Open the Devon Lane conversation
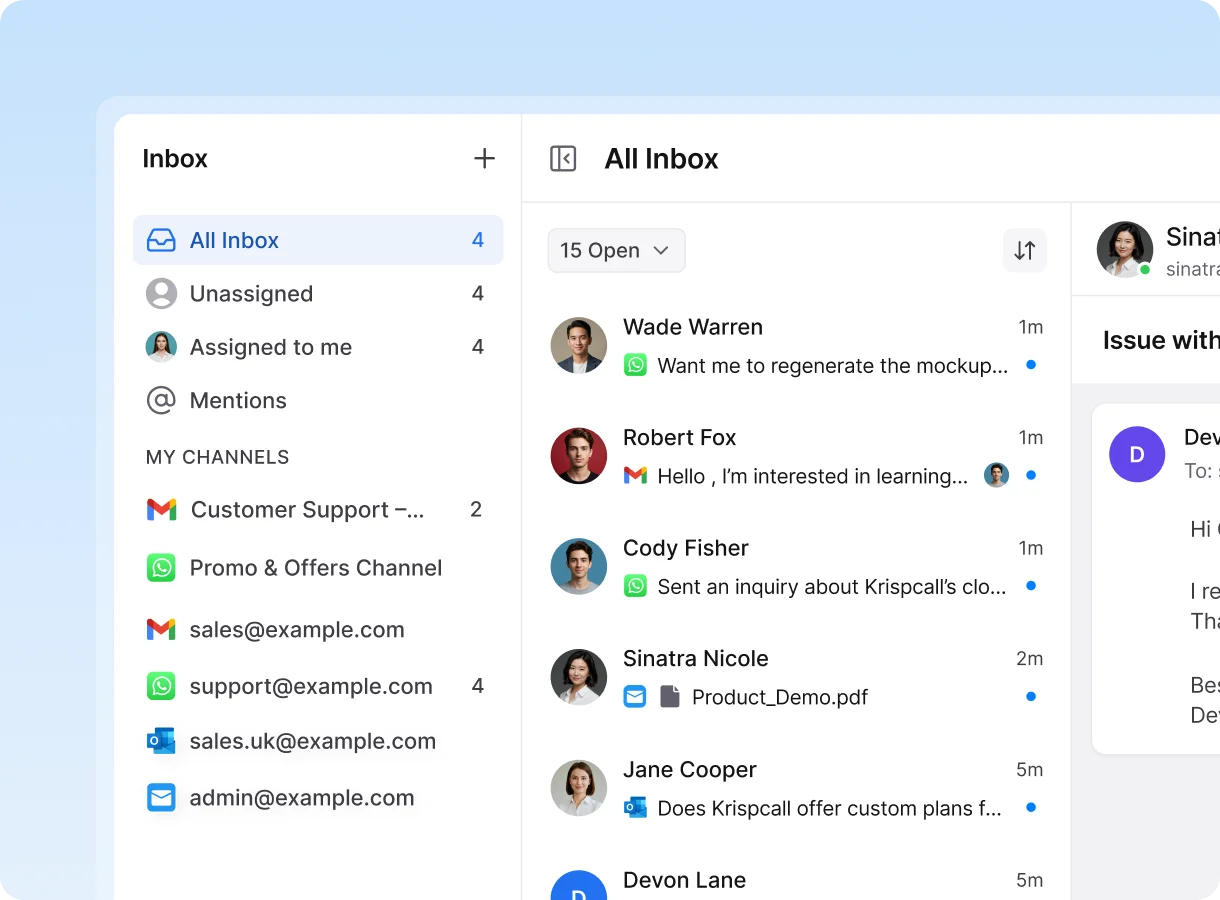Screen dimensions: 1220x900 796,883
